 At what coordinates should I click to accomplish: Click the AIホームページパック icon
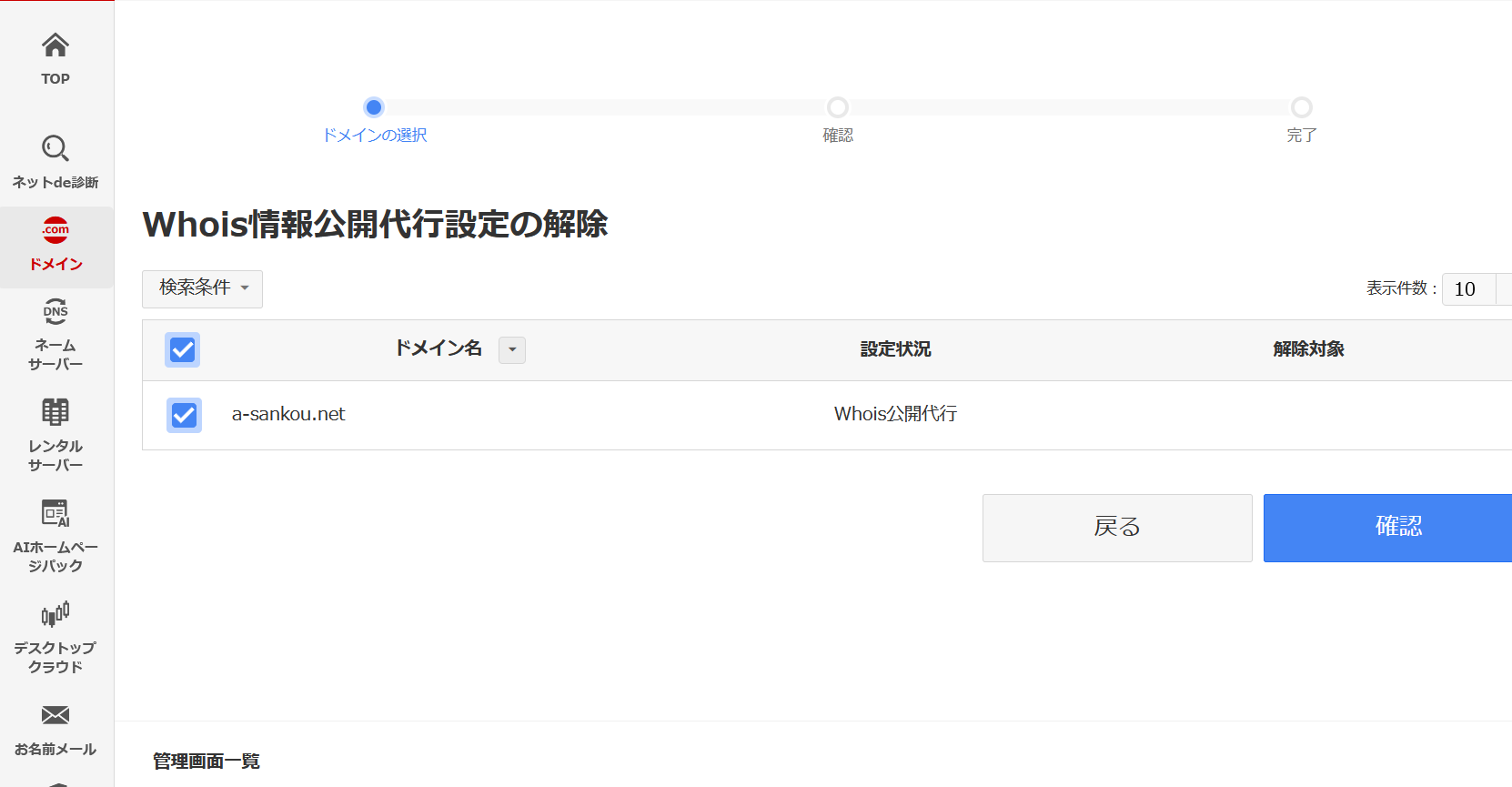click(55, 513)
